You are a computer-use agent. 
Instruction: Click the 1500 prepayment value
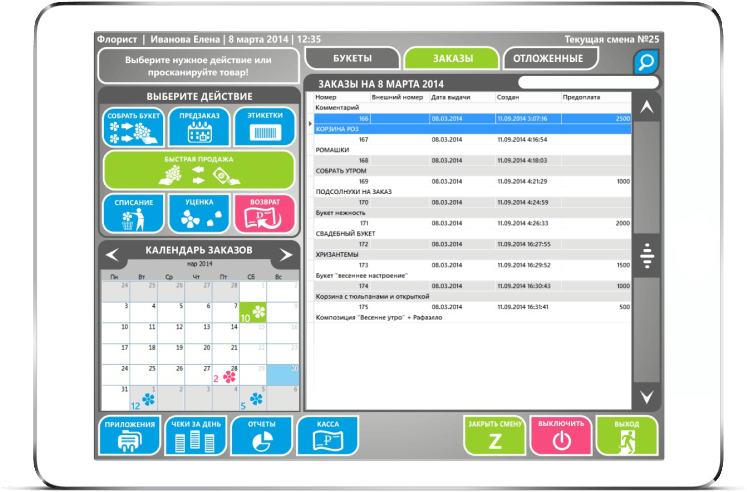pos(623,265)
